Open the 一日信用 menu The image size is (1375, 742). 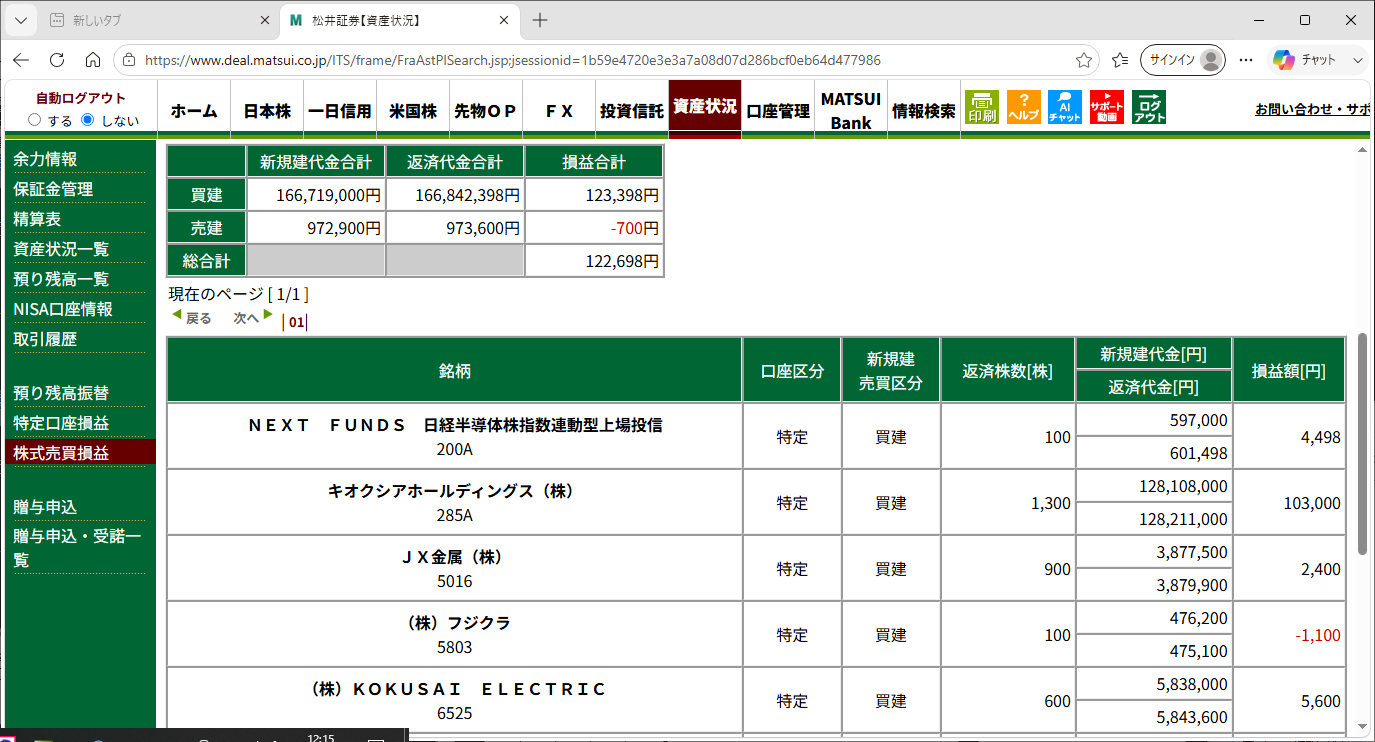click(340, 111)
